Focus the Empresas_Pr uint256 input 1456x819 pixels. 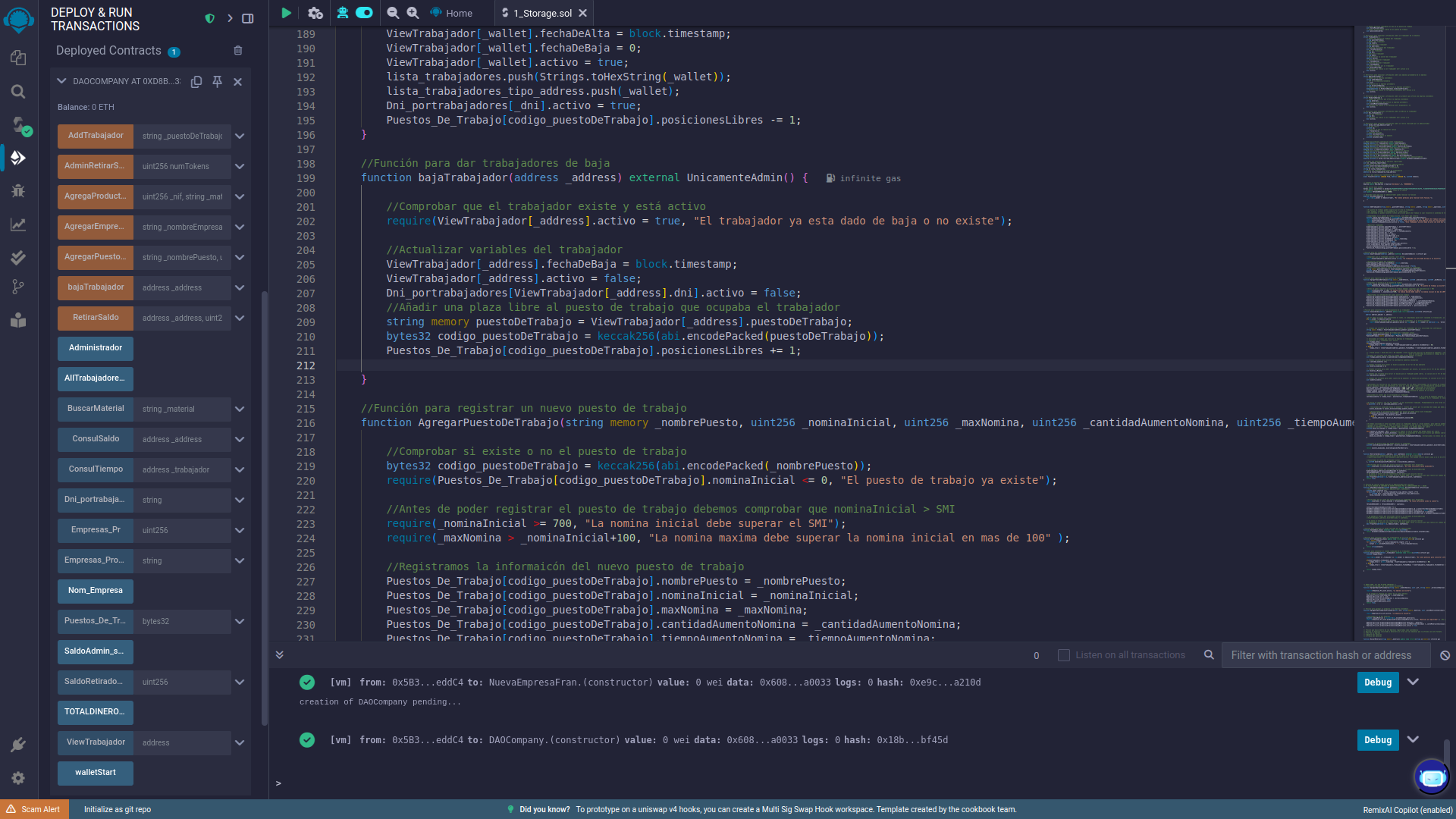pyautogui.click(x=182, y=530)
